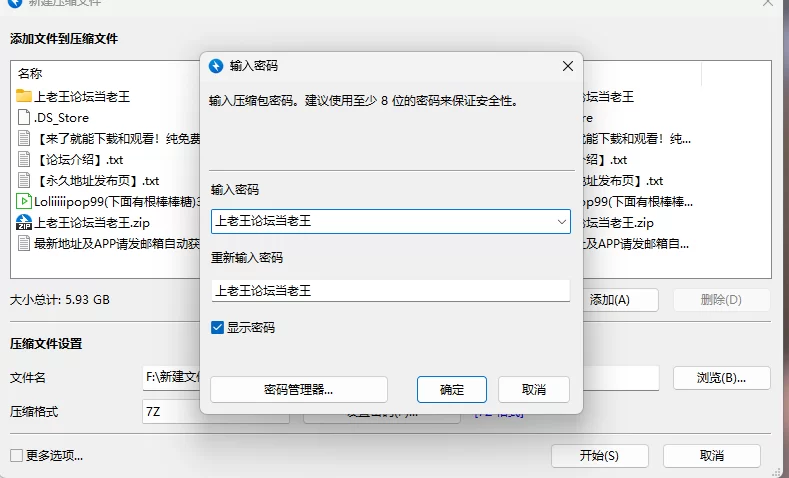Select the .DS_Store file icon
The image size is (789, 478).
[x=24, y=117]
